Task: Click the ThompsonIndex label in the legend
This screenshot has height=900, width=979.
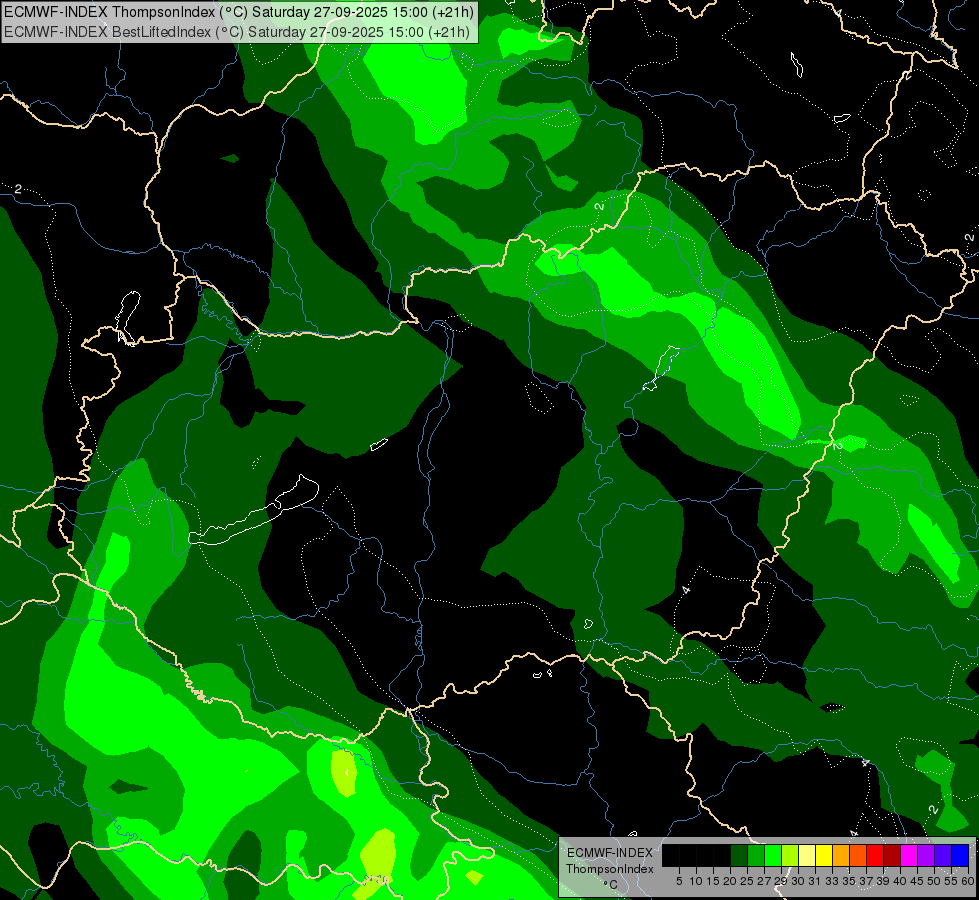Action: coord(610,869)
